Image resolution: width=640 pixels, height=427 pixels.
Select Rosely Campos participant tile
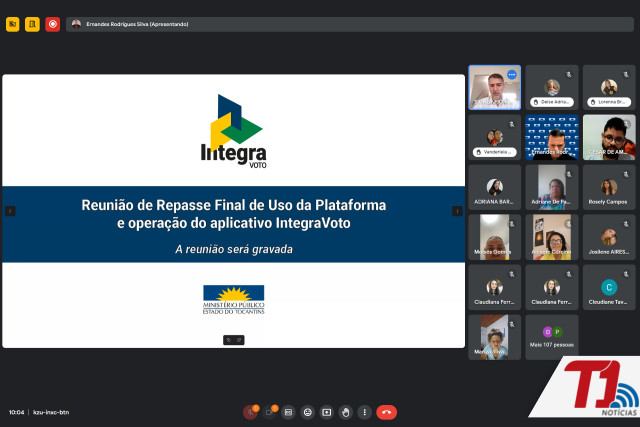609,187
